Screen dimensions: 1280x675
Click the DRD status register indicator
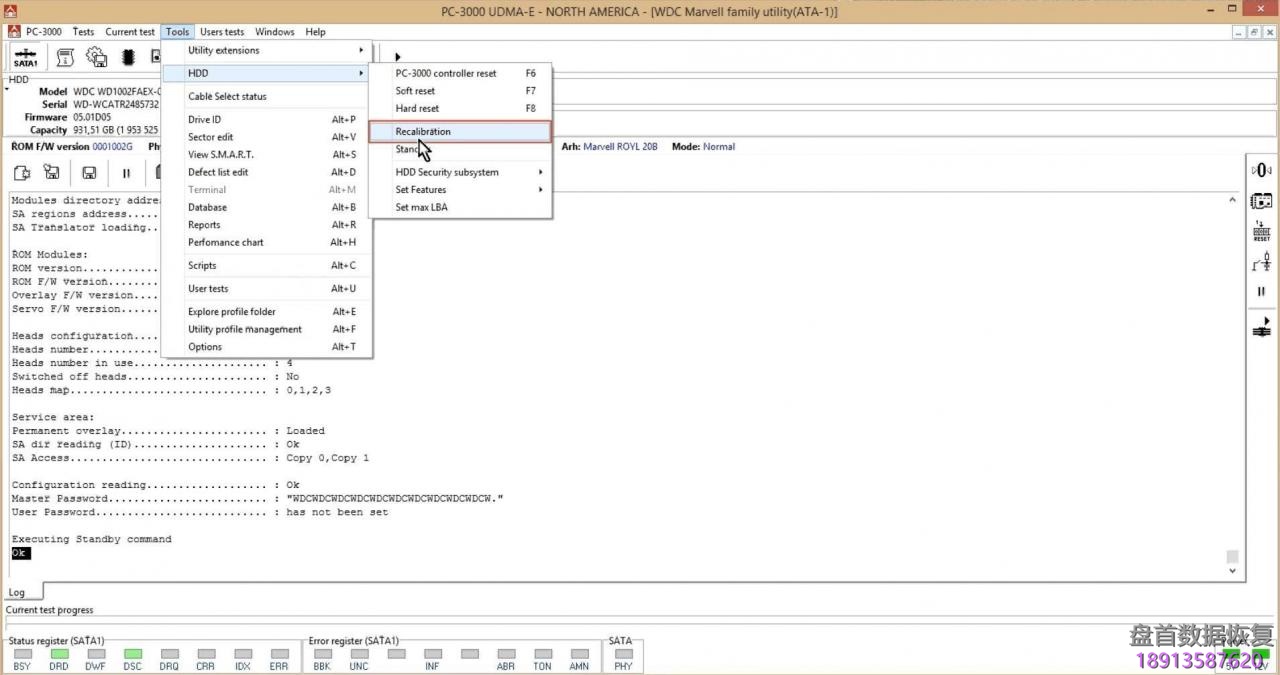[59, 654]
